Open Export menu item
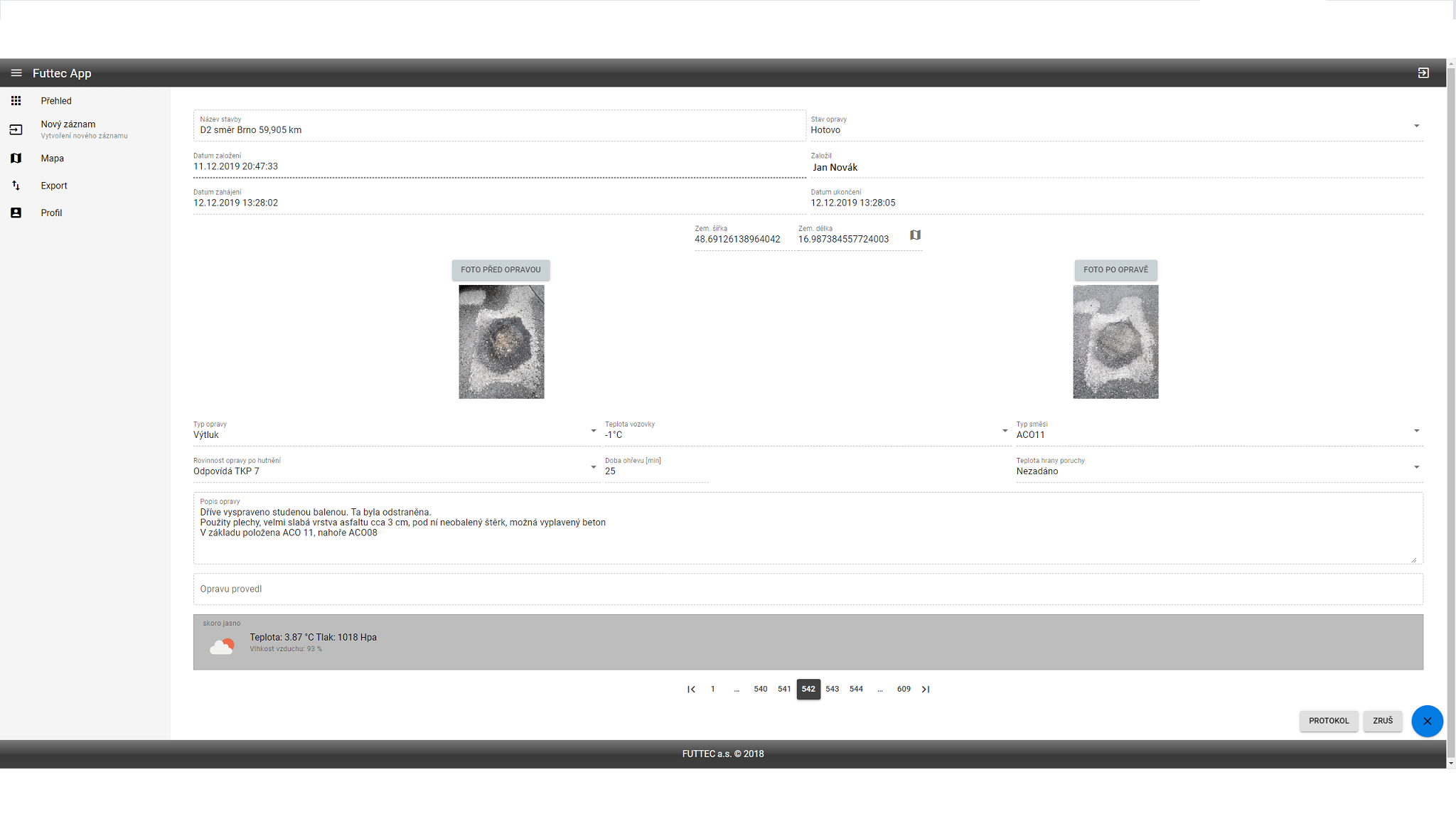 (85, 186)
